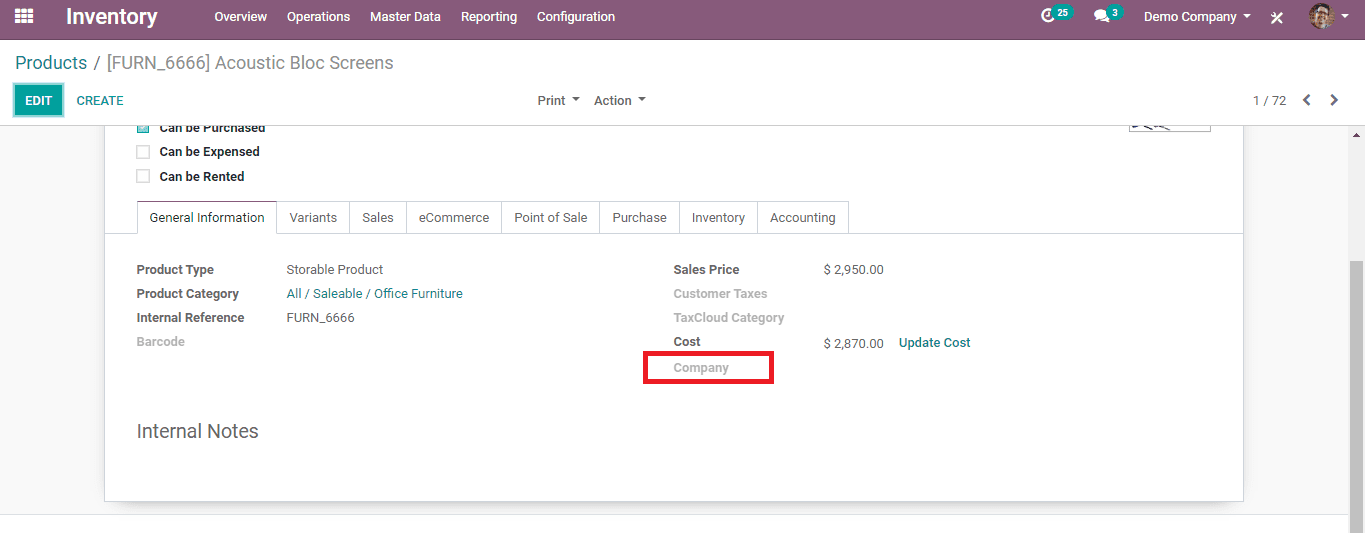Viewport: 1365px width, 533px height.
Task: Open the Operations menu
Action: [318, 17]
